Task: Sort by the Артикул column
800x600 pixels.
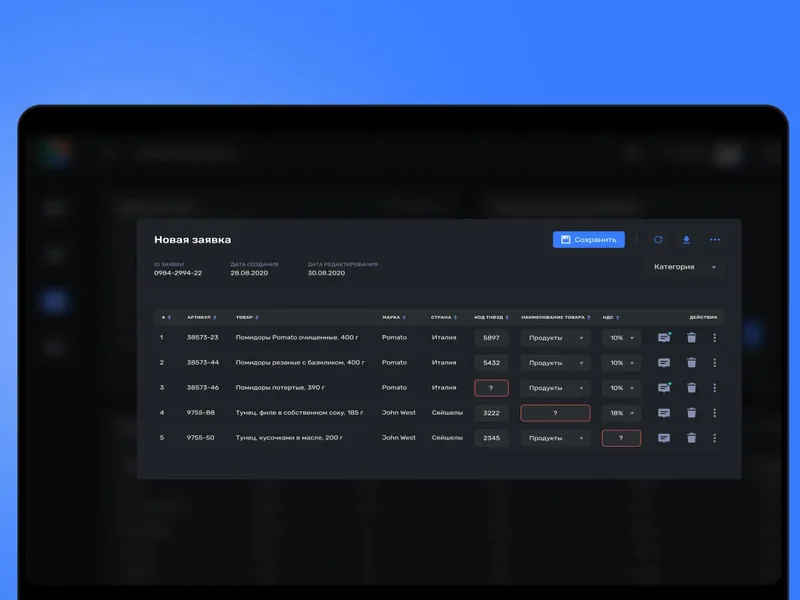Action: (x=202, y=317)
